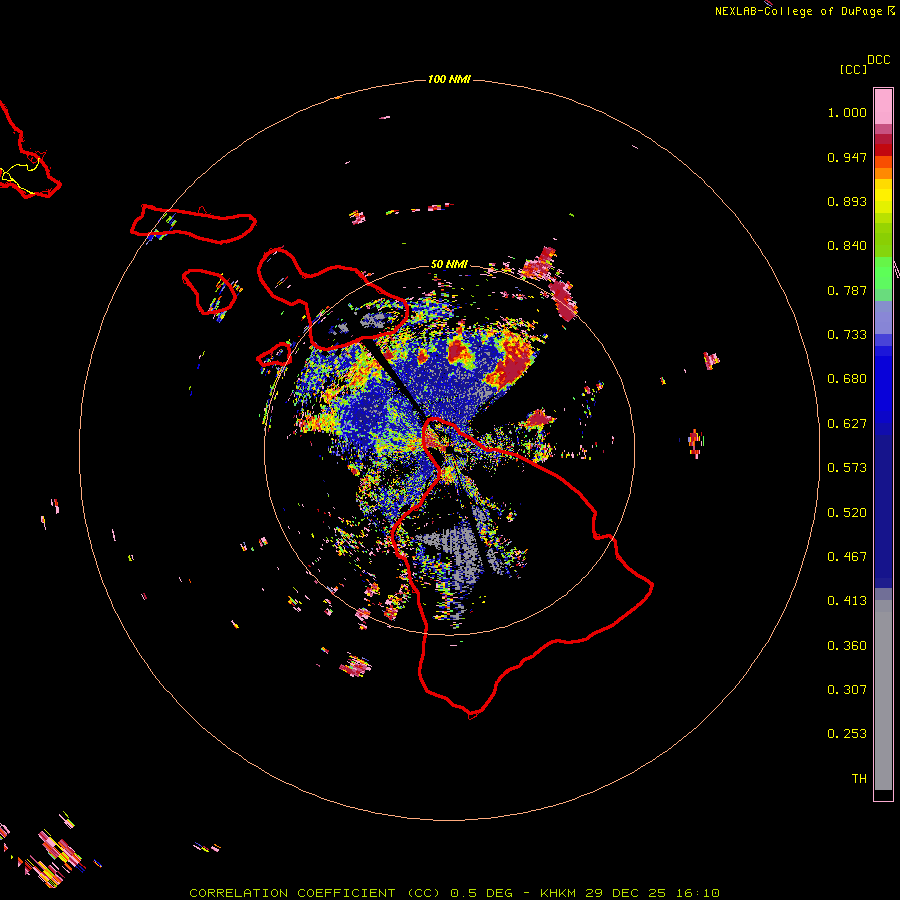Click the TH threshold label

click(x=859, y=779)
